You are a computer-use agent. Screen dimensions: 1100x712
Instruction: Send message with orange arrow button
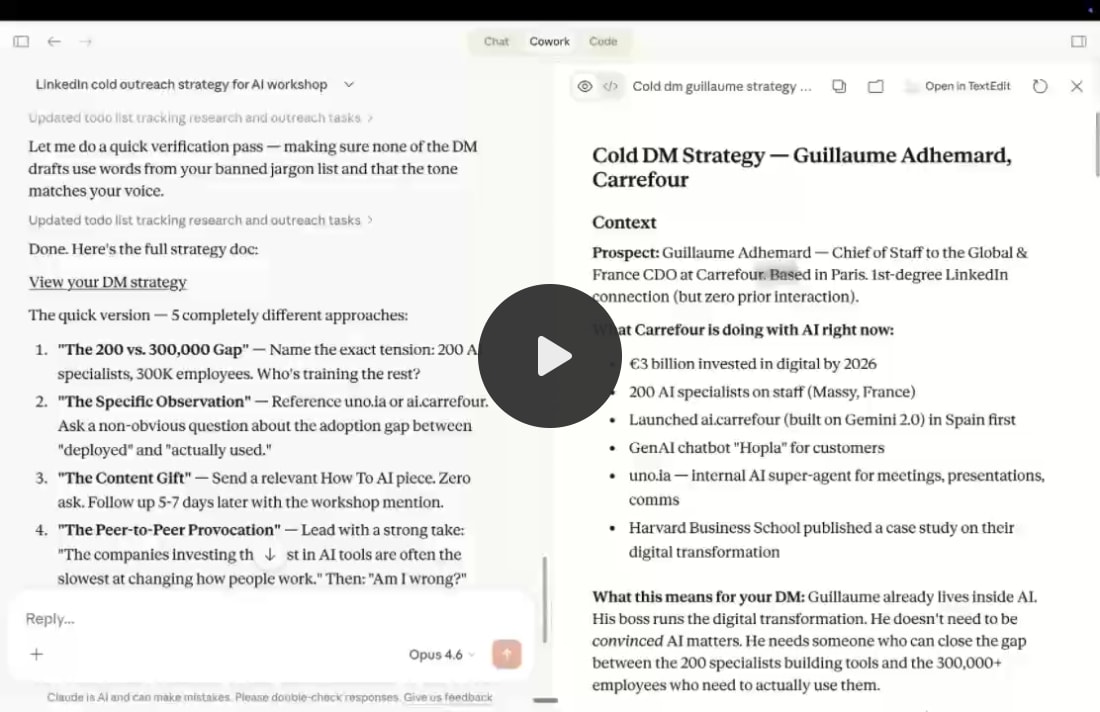pos(507,654)
